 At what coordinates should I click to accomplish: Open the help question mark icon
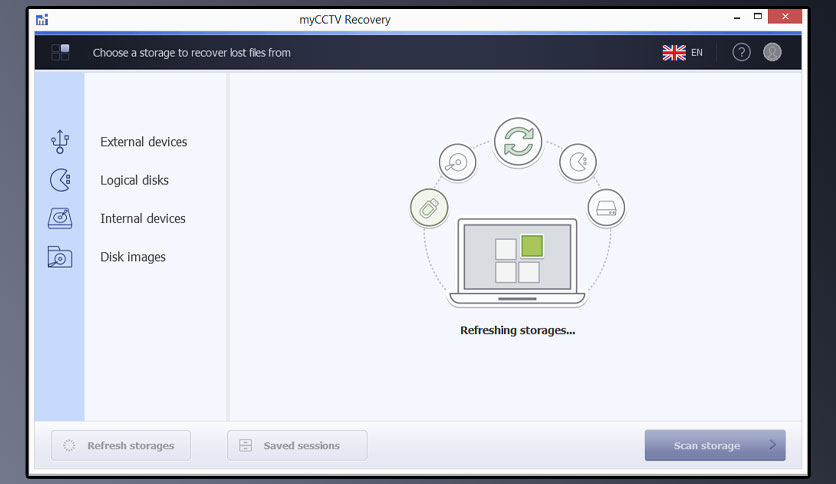[741, 52]
